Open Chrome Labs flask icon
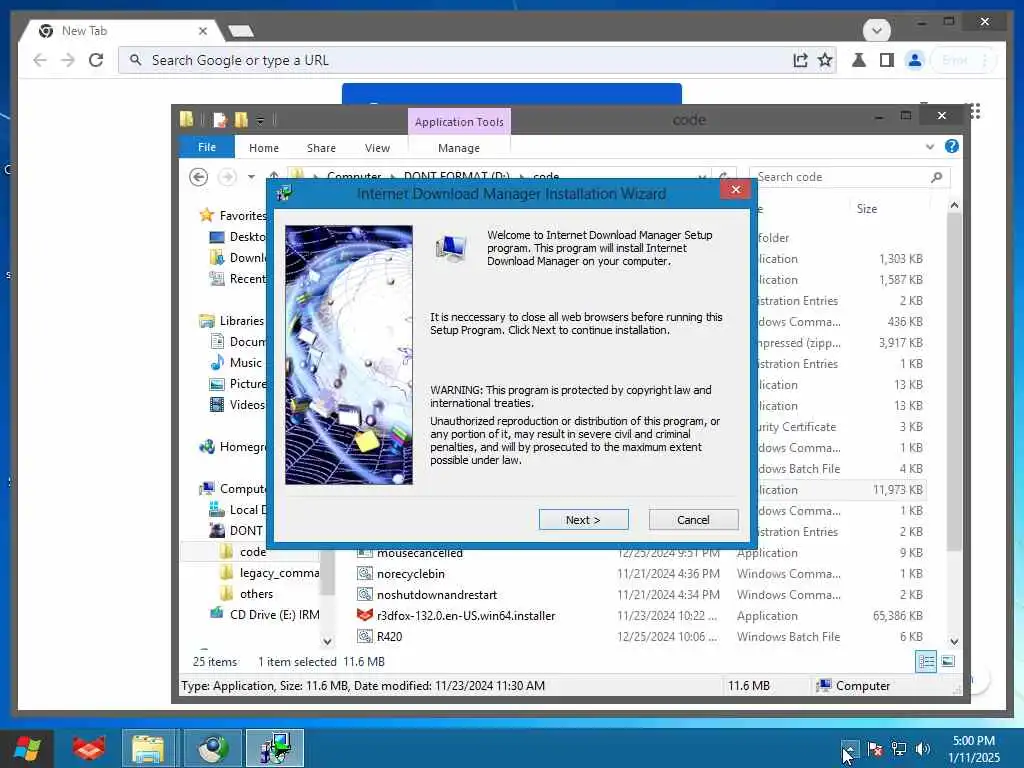Image resolution: width=1024 pixels, height=768 pixels. coord(859,60)
